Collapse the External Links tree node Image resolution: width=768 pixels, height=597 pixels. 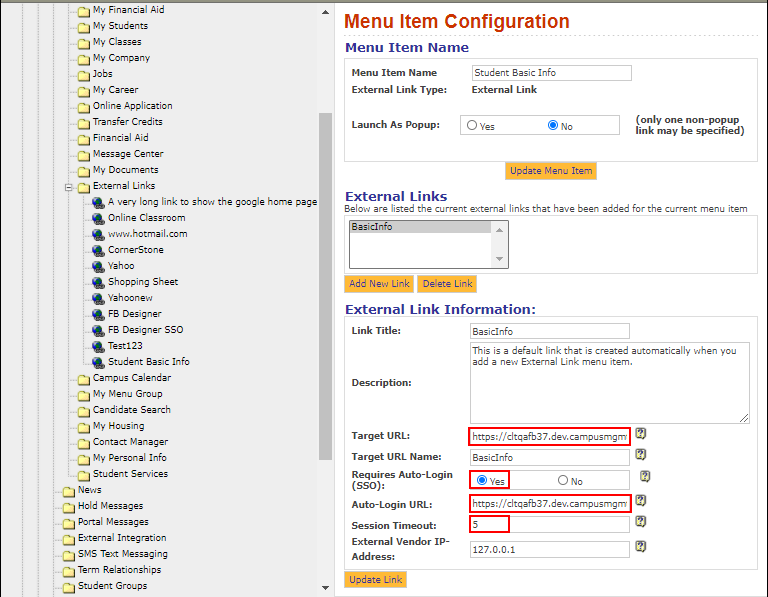pyautogui.click(x=69, y=187)
